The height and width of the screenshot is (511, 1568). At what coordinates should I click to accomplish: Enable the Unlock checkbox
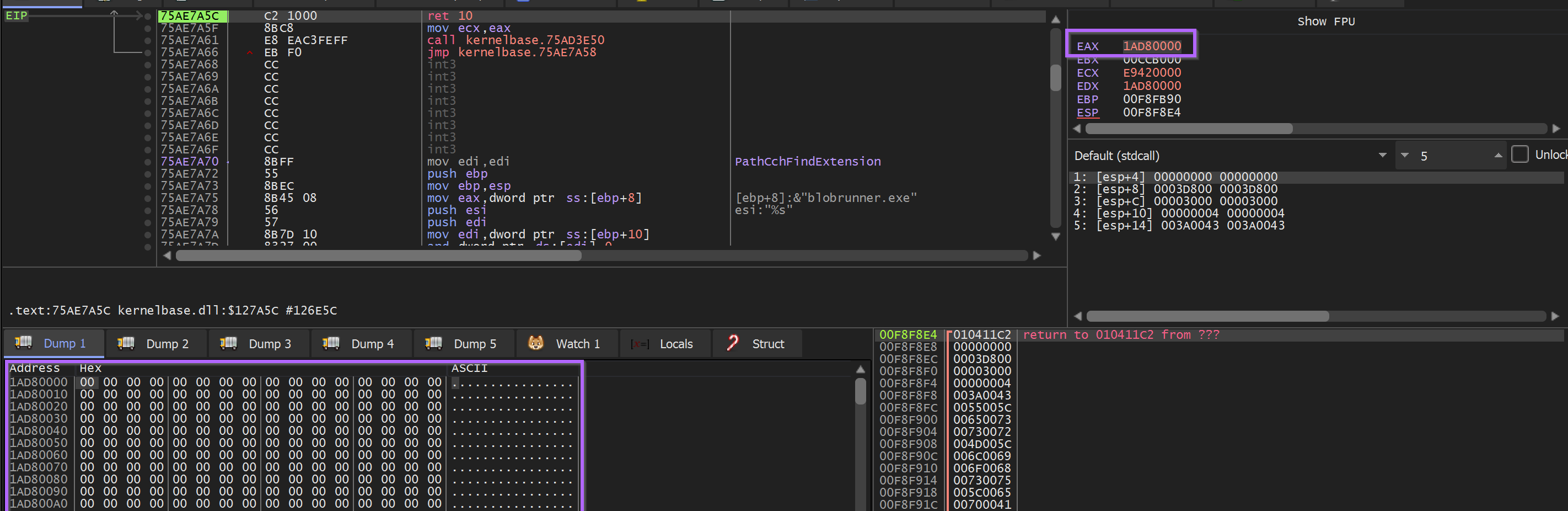1519,155
